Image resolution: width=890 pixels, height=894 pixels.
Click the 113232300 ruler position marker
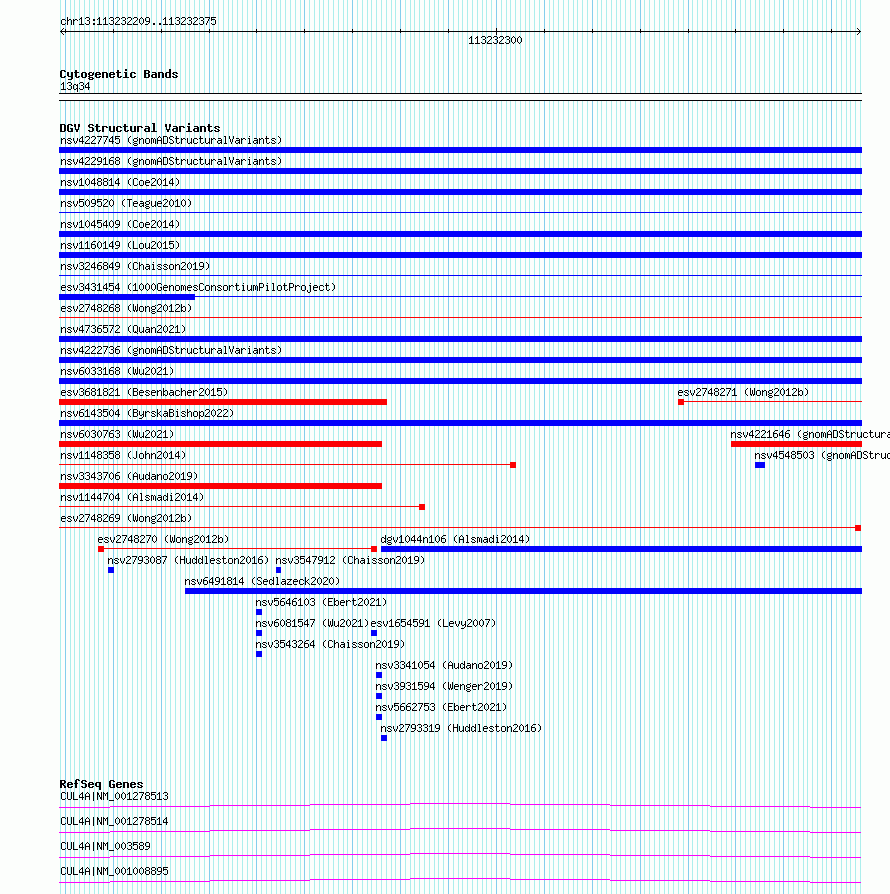(495, 40)
